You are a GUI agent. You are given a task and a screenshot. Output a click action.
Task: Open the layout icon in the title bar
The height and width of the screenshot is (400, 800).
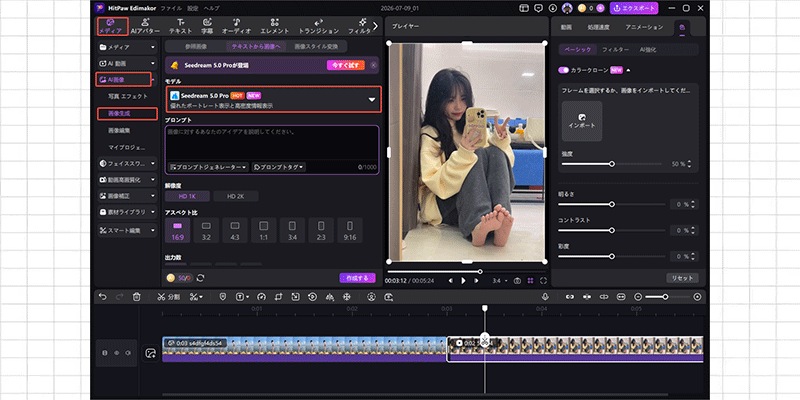pyautogui.click(x=523, y=8)
